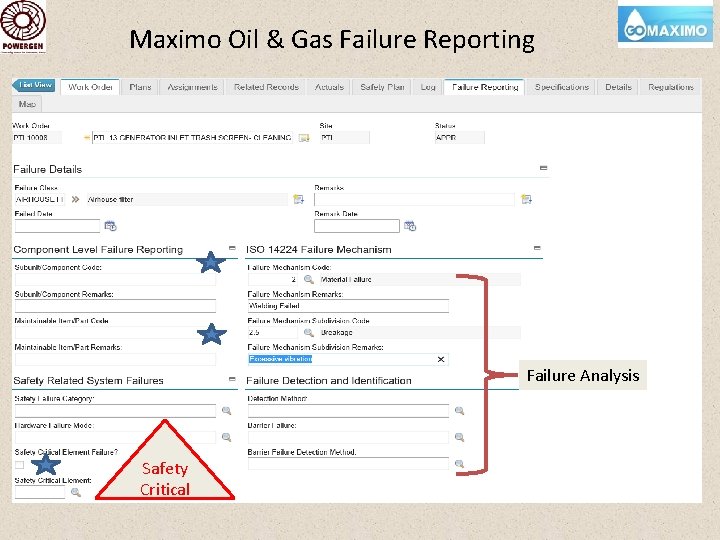Open the Remark Date calendar picker
This screenshot has width=720, height=540.
tap(410, 226)
